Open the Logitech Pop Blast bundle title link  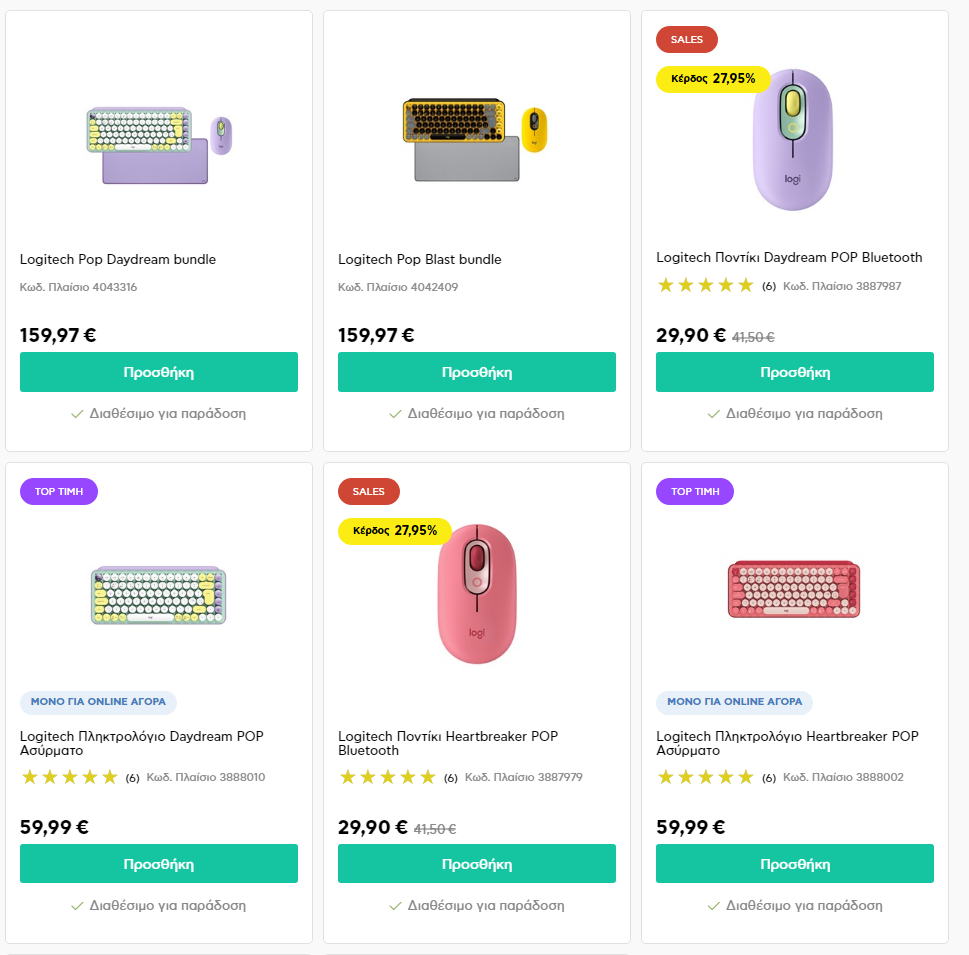click(x=420, y=260)
